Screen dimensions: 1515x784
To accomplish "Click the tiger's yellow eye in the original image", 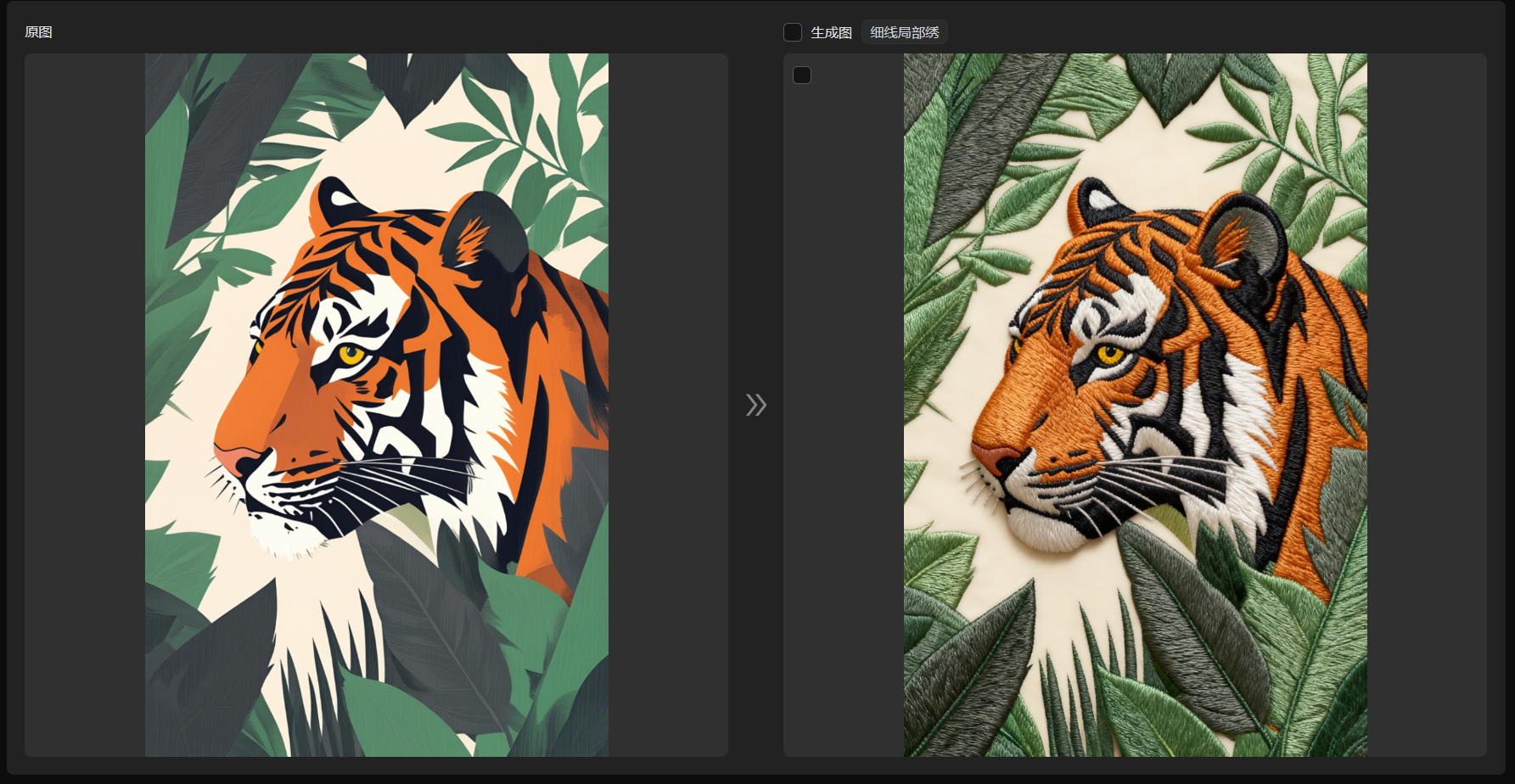I will click(x=351, y=353).
